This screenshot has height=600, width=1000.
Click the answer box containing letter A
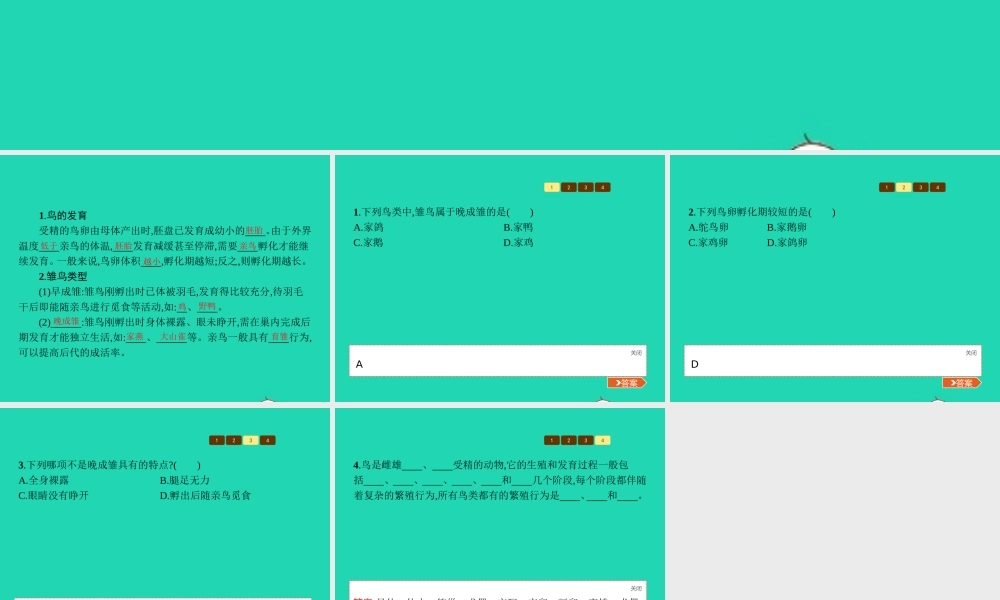point(497,361)
